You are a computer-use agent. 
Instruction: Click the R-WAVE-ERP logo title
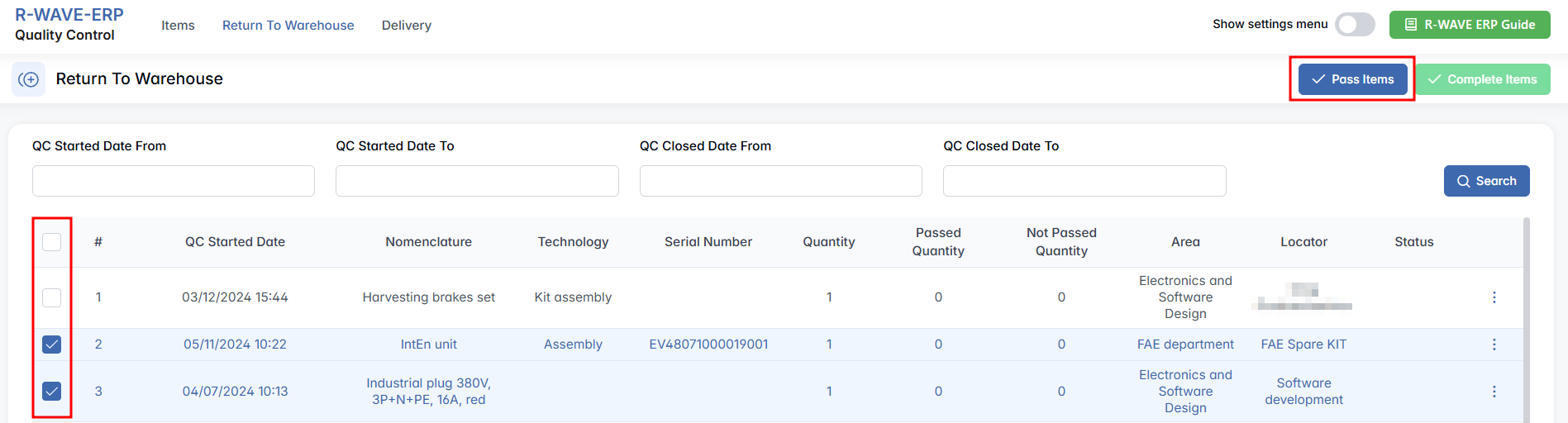[x=69, y=15]
